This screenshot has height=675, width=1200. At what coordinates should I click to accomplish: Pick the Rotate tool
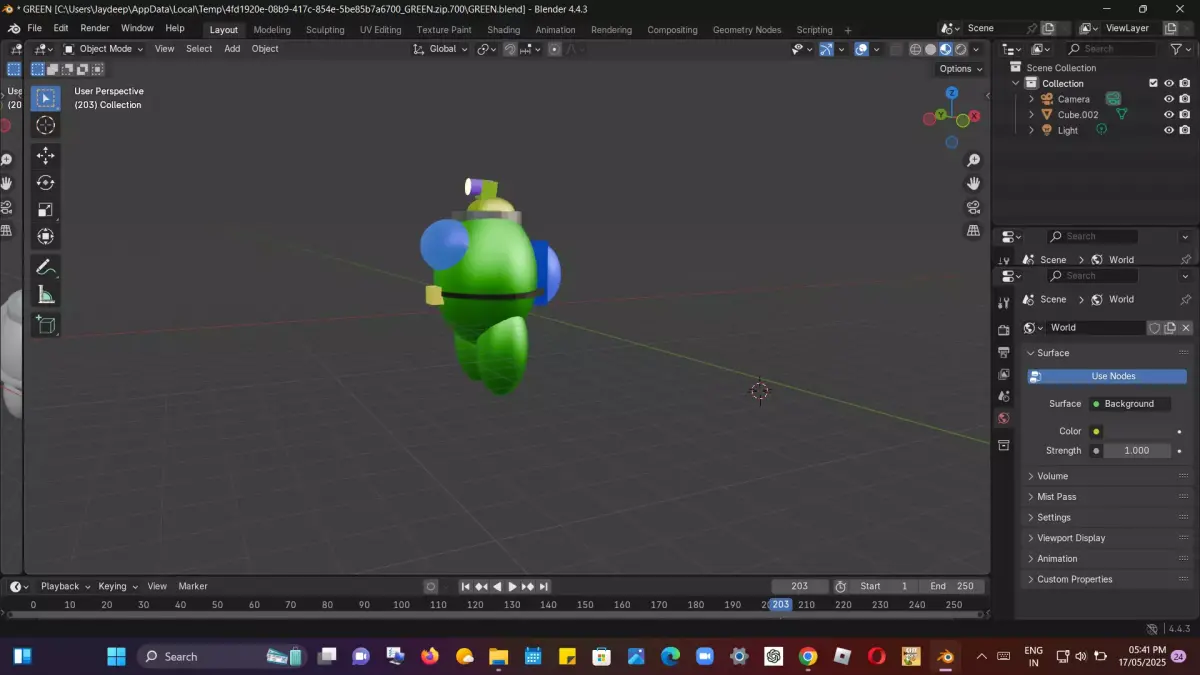coord(45,183)
